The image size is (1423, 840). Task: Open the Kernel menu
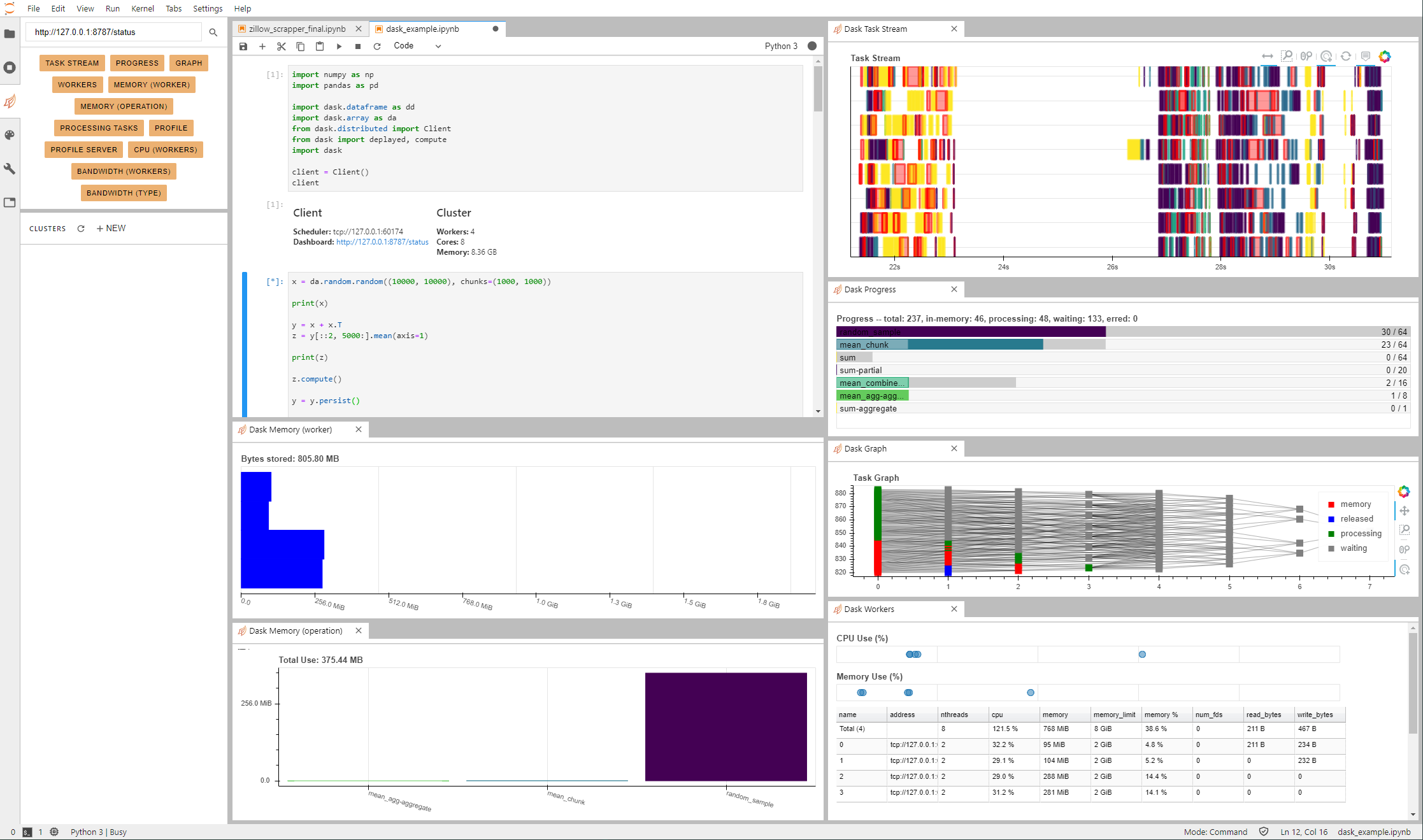[143, 8]
